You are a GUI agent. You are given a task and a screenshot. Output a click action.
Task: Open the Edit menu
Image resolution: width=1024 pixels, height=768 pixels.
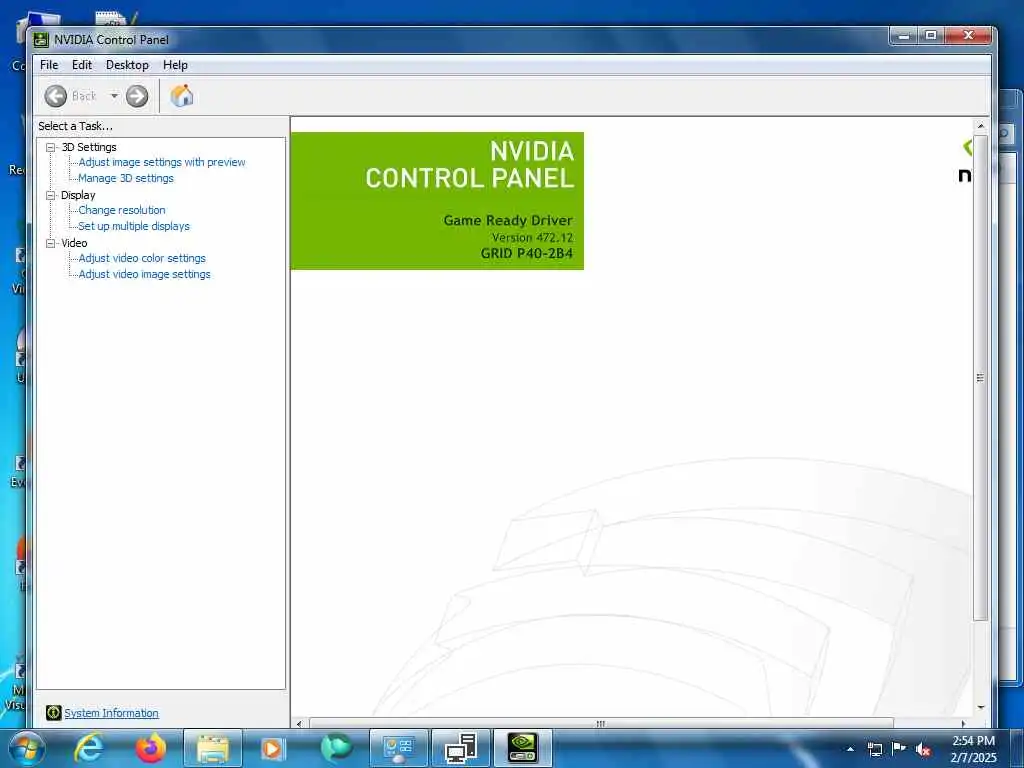pyautogui.click(x=82, y=65)
